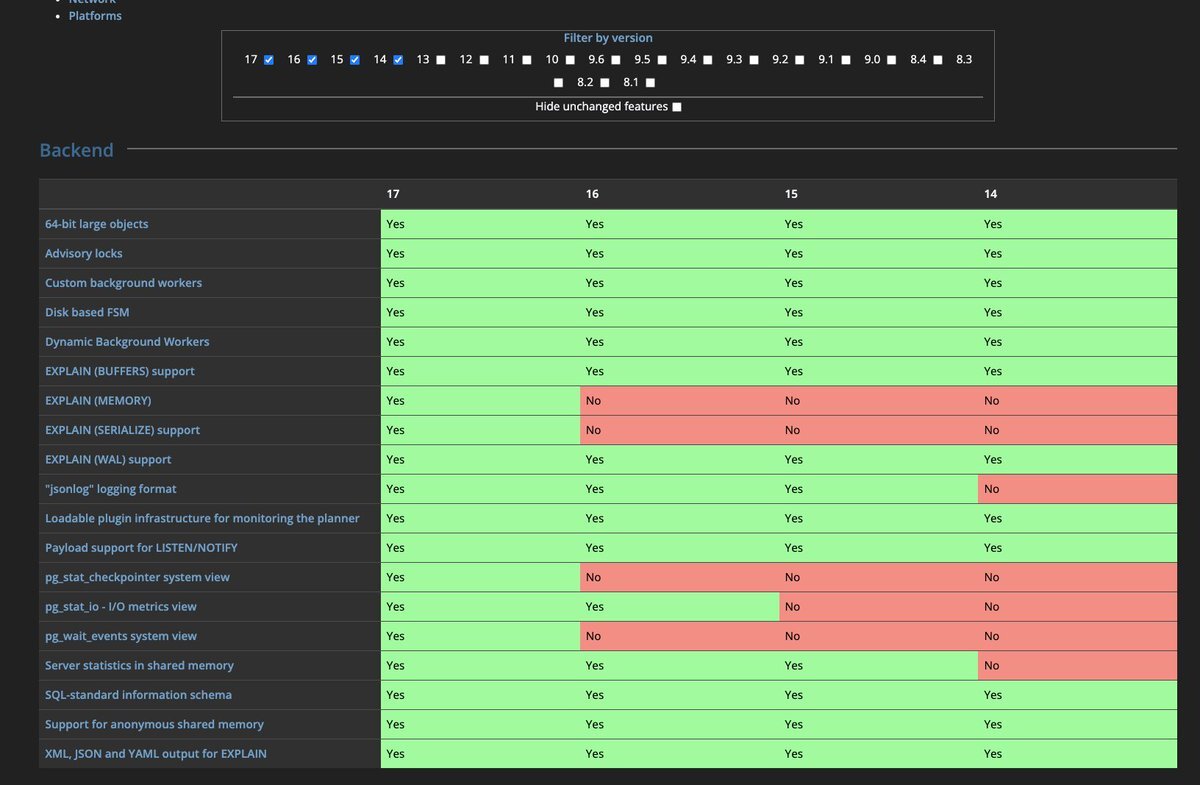Click 'Yes' cell for Advisory locks version 14
The width and height of the screenshot is (1200, 785).
pos(1078,254)
